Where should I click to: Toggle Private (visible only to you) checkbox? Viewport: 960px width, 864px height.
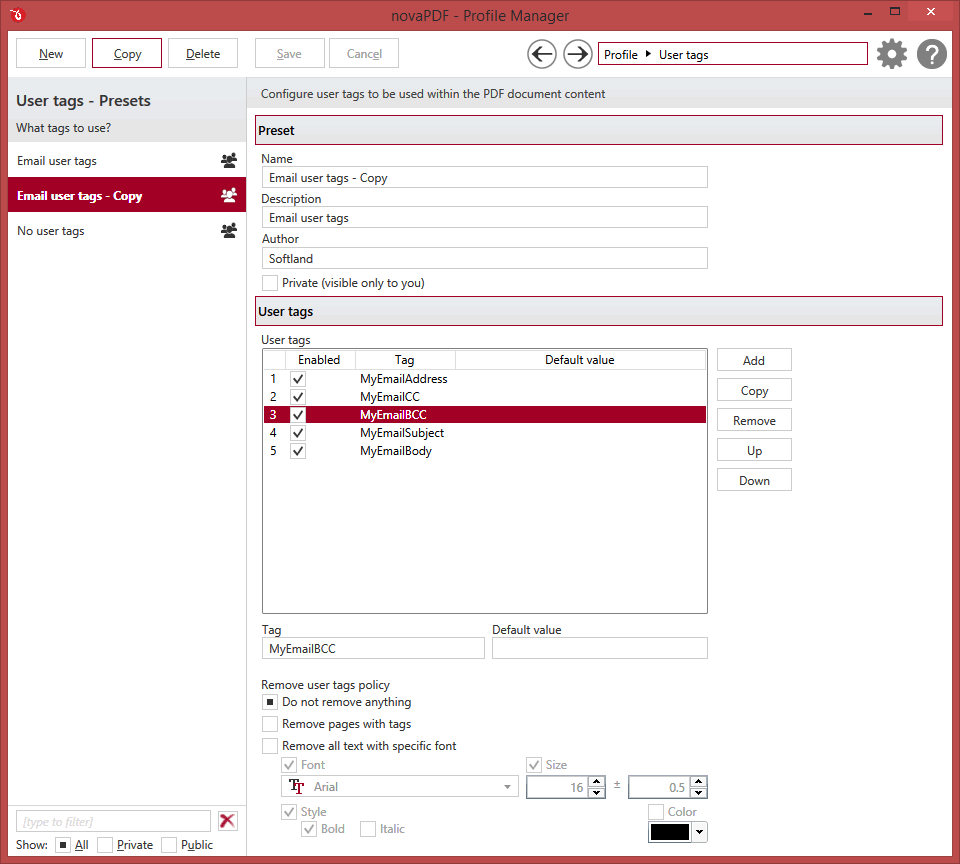(269, 283)
